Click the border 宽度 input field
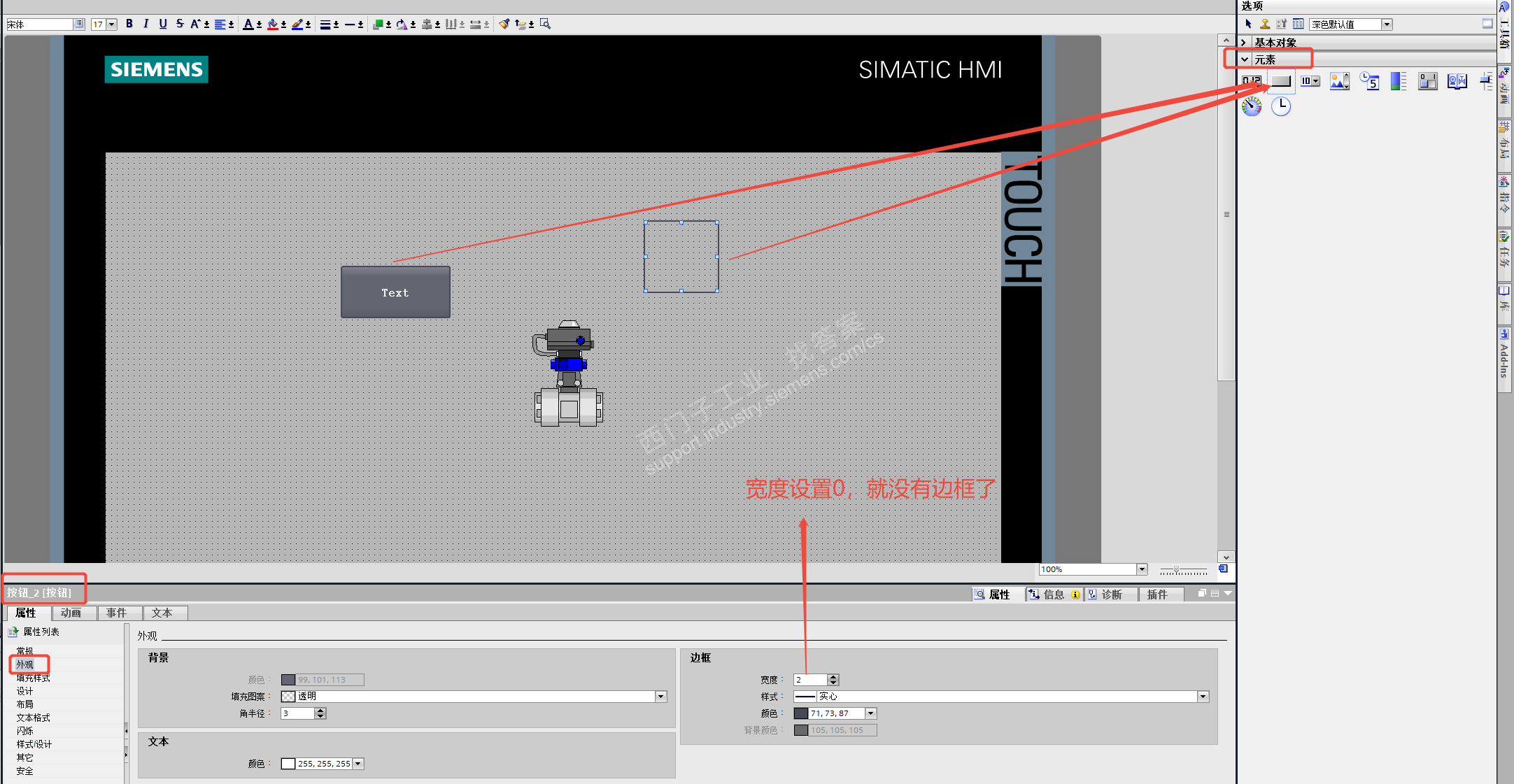The height and width of the screenshot is (784, 1514). click(810, 680)
